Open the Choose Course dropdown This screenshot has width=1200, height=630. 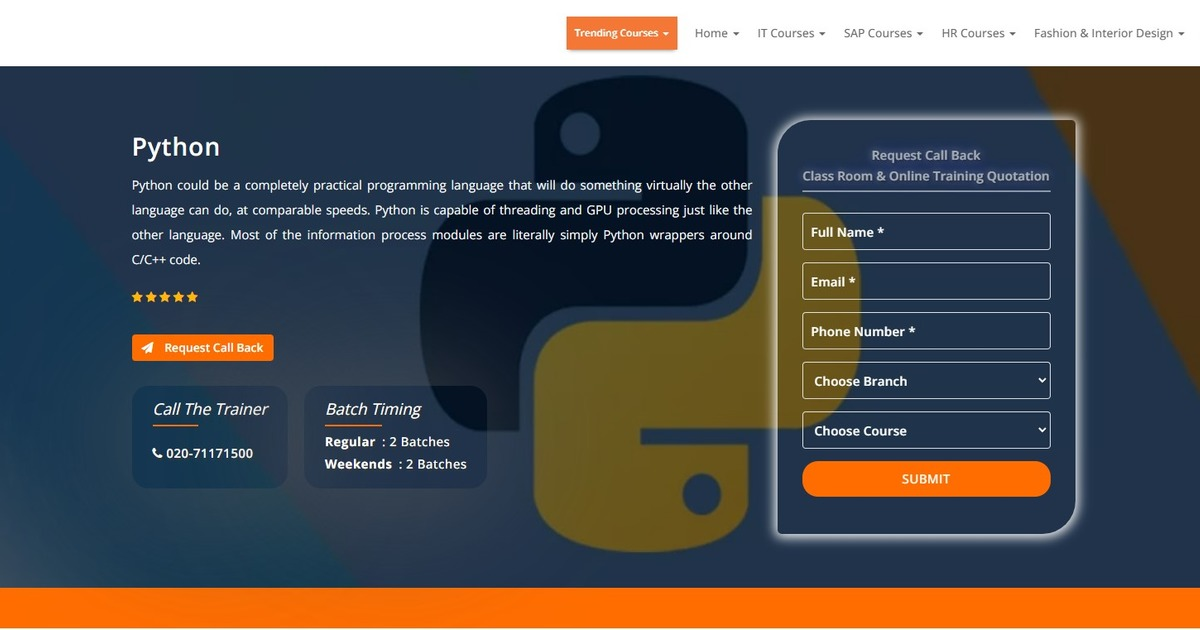[926, 431]
